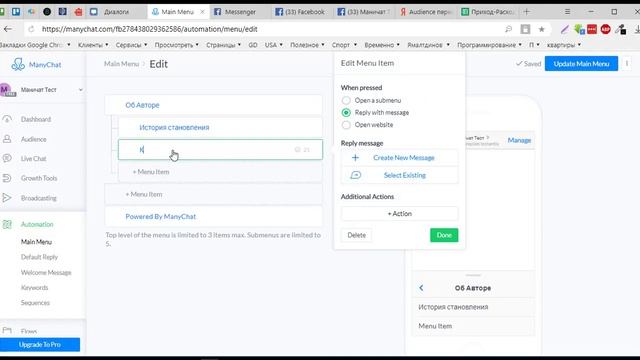Image resolution: width=640 pixels, height=360 pixels.
Task: Select the История становления menu item
Action: pos(220,127)
